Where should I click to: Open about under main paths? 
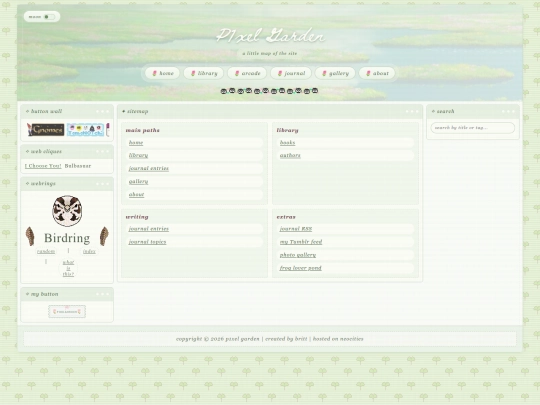(136, 194)
